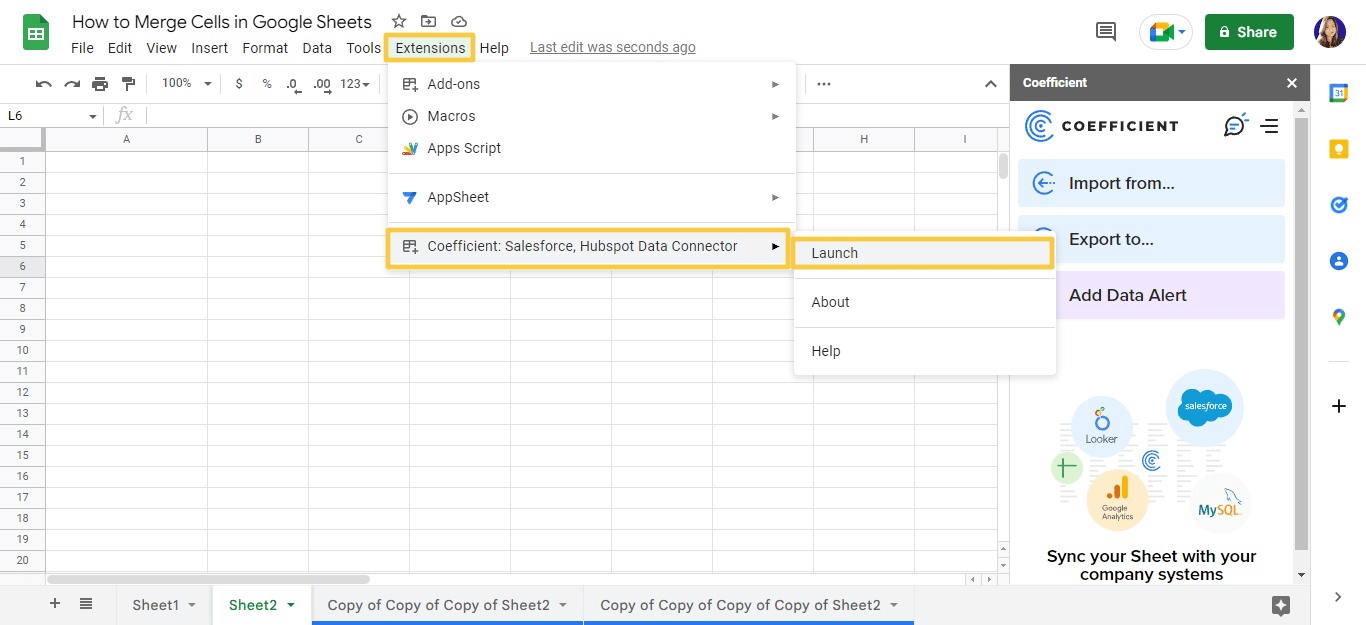Click the undo arrow icon
This screenshot has width=1366, height=625.
pyautogui.click(x=43, y=84)
